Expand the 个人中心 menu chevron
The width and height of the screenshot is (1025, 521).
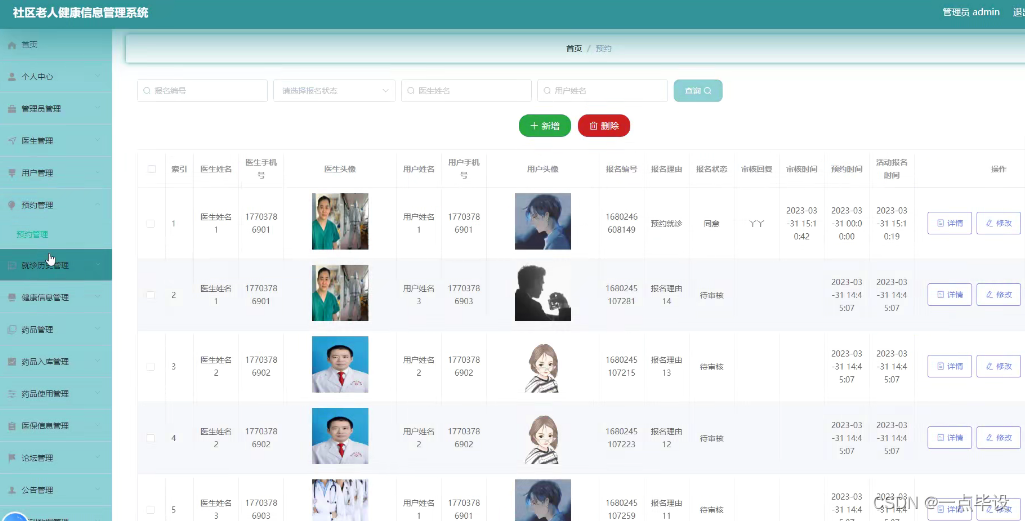pyautogui.click(x=97, y=76)
